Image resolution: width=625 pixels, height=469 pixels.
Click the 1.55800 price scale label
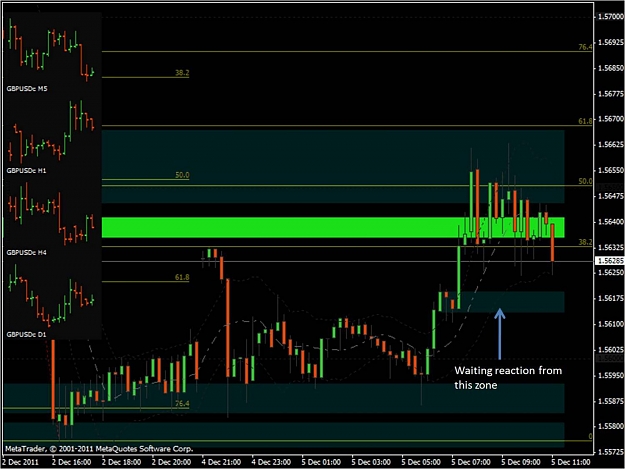click(x=611, y=426)
